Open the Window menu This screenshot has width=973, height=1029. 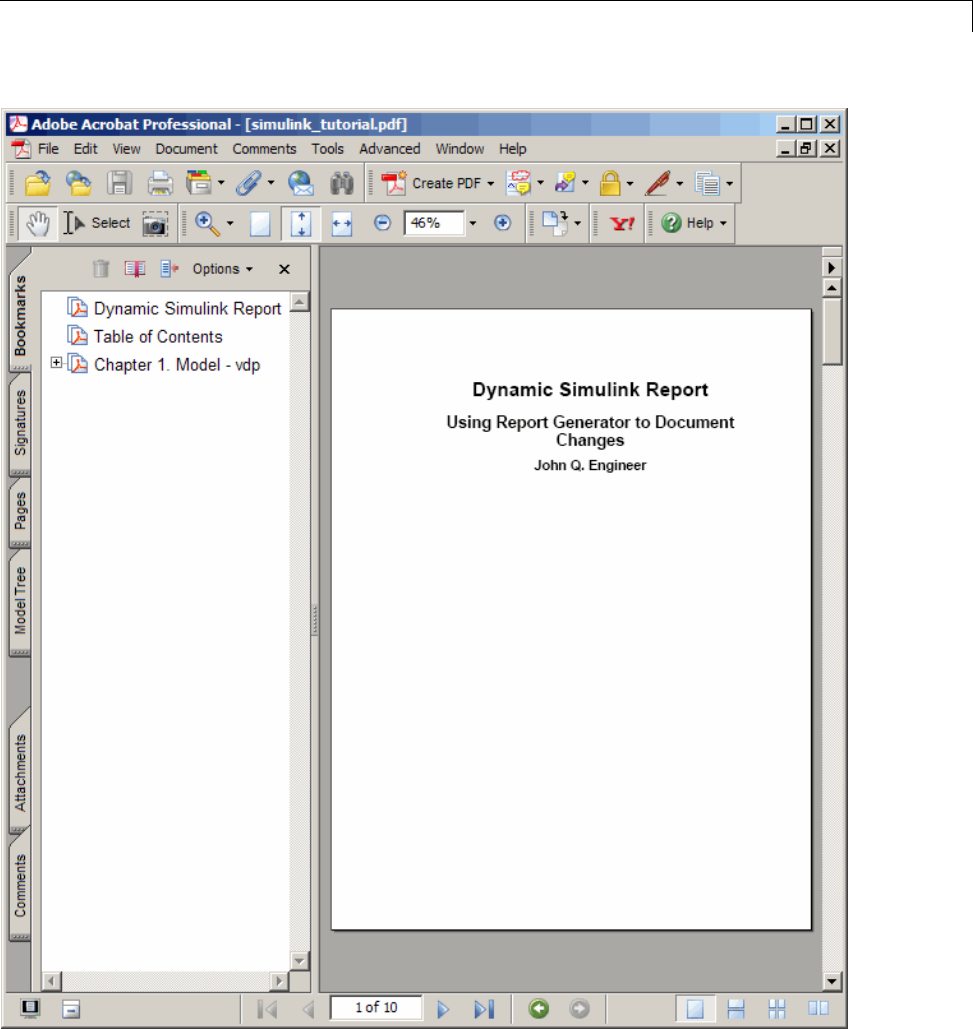[x=460, y=149]
